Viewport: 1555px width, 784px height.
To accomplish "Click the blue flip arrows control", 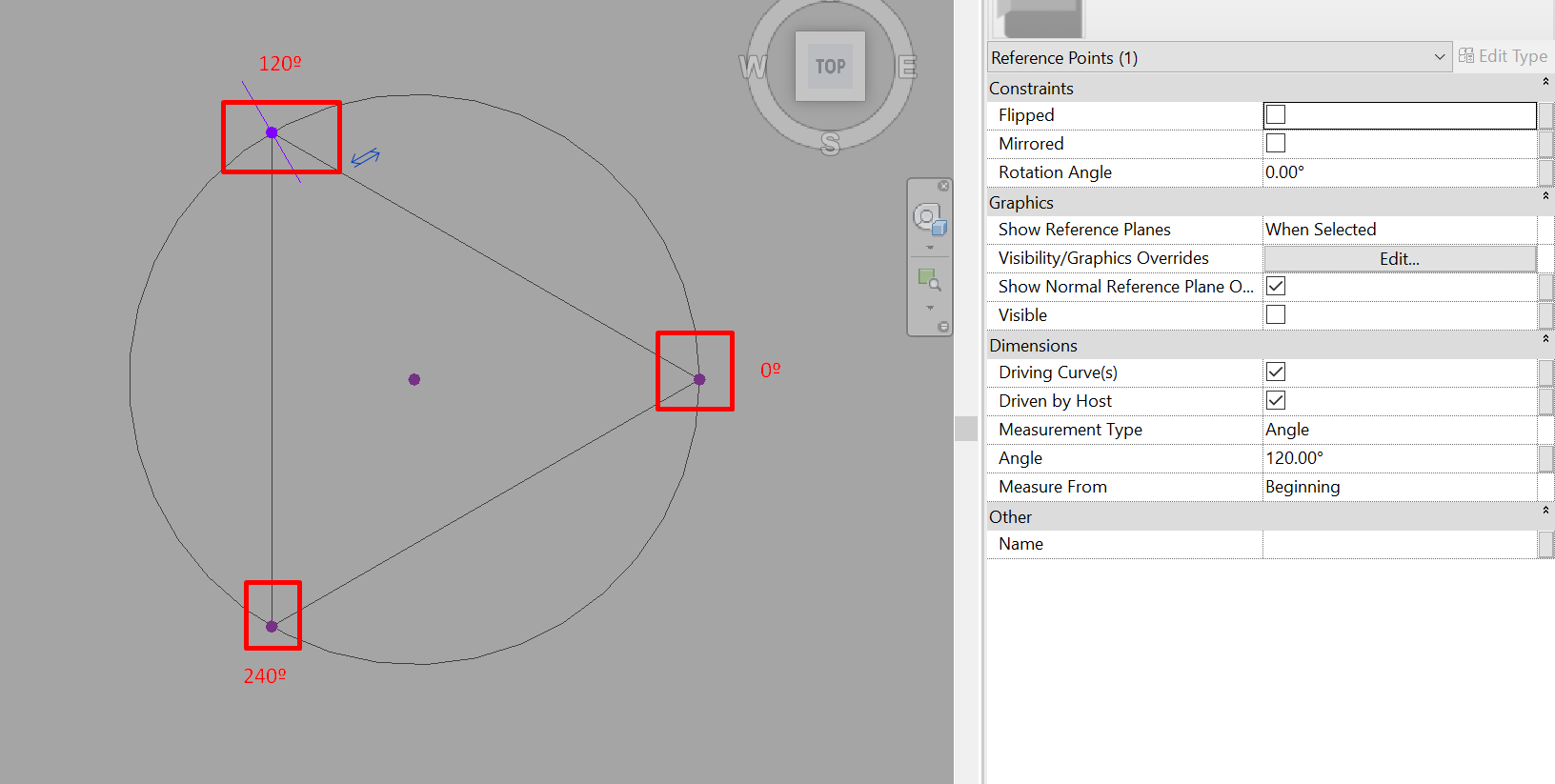I will pyautogui.click(x=365, y=157).
